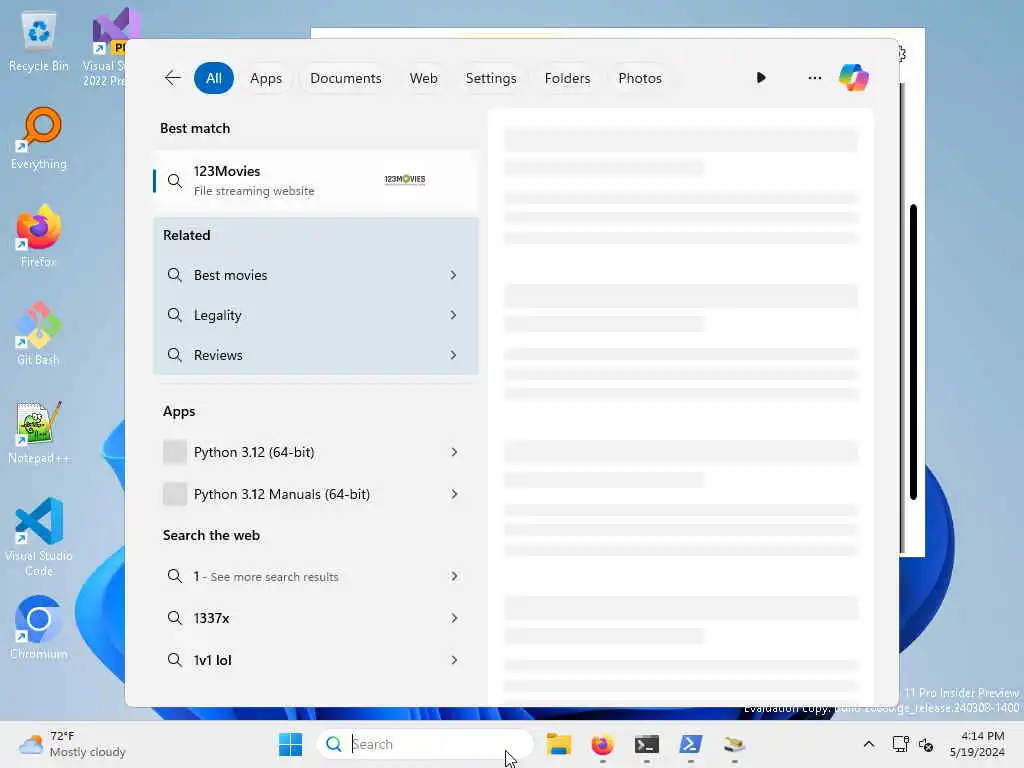Screen dimensions: 1024x768
Task: Expand chevron for Python 3.12 Manuals
Action: tap(454, 494)
